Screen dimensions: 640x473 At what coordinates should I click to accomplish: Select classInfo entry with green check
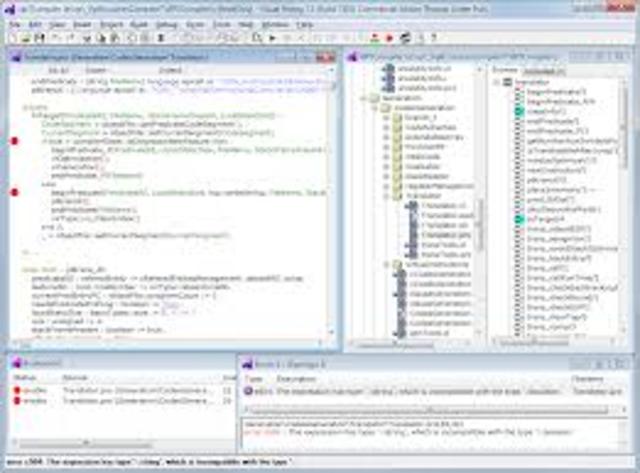[x=546, y=111]
